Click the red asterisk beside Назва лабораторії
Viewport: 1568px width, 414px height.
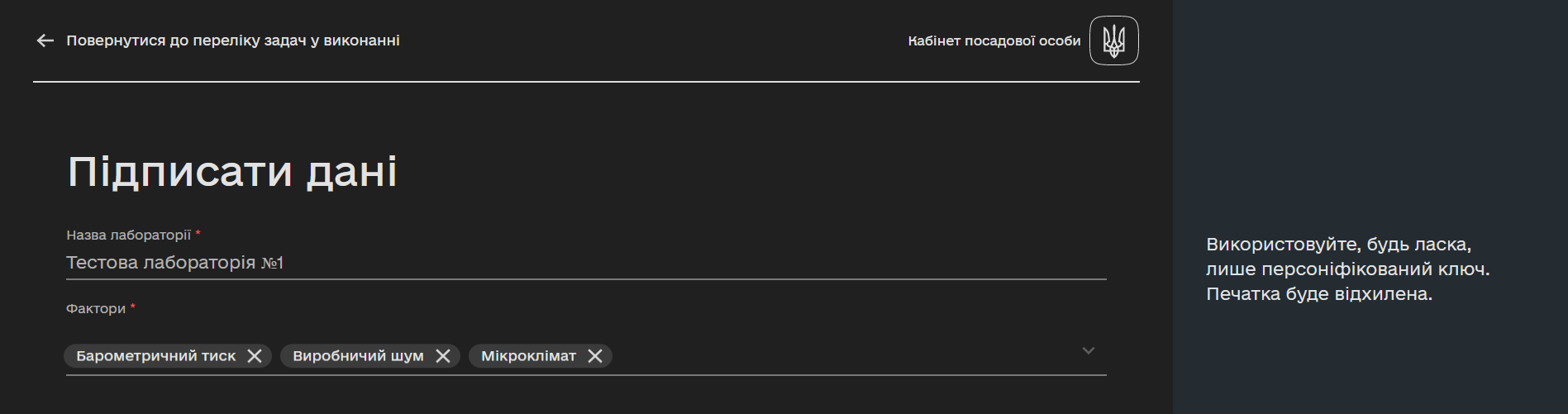tap(198, 234)
